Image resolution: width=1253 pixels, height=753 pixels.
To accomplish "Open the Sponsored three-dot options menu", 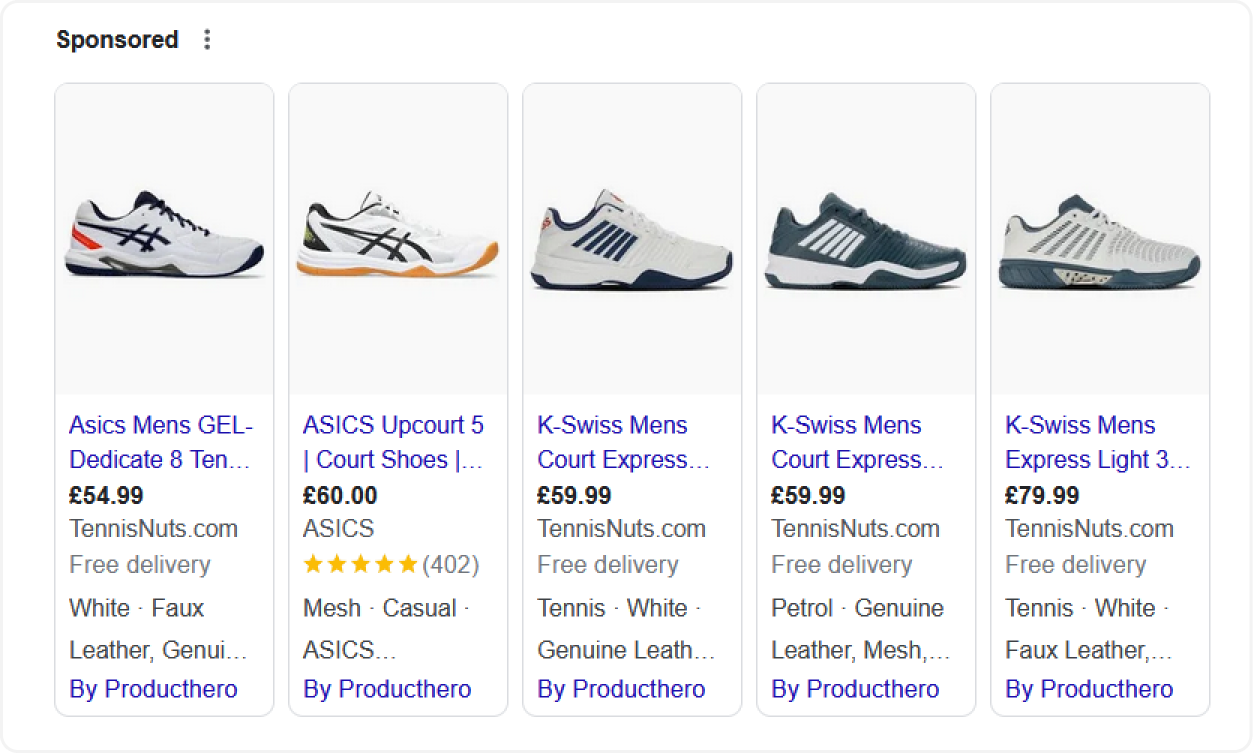I will tap(207, 40).
